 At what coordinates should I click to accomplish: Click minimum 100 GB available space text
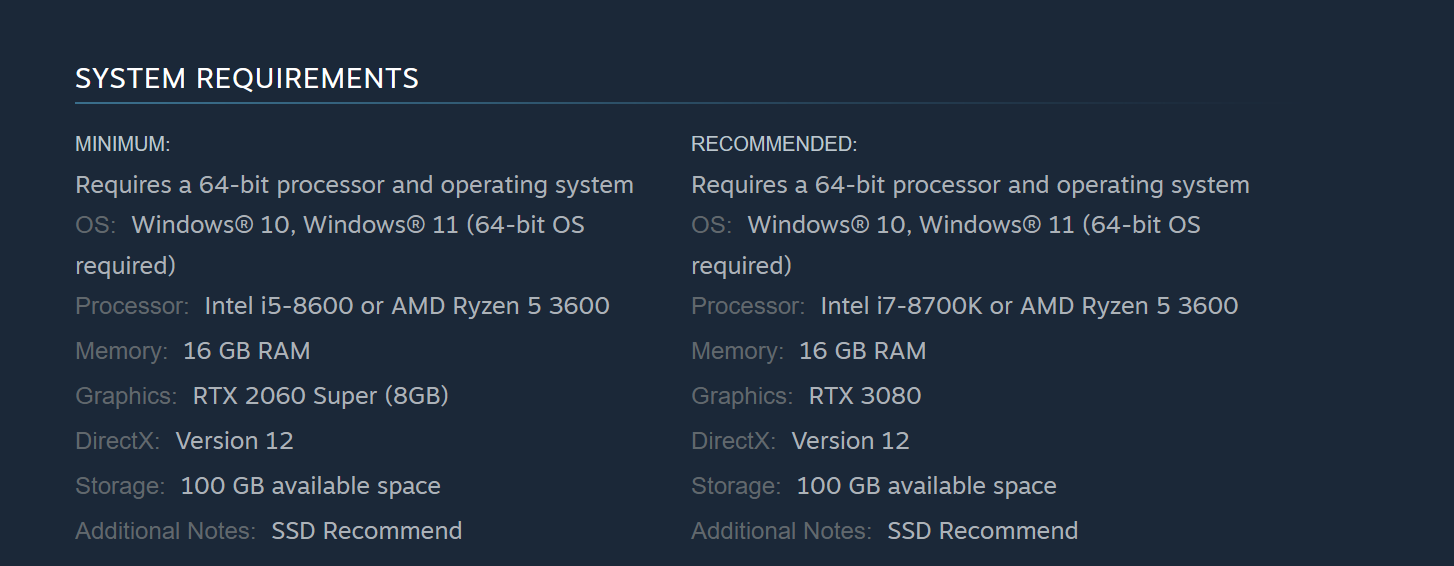coord(310,486)
